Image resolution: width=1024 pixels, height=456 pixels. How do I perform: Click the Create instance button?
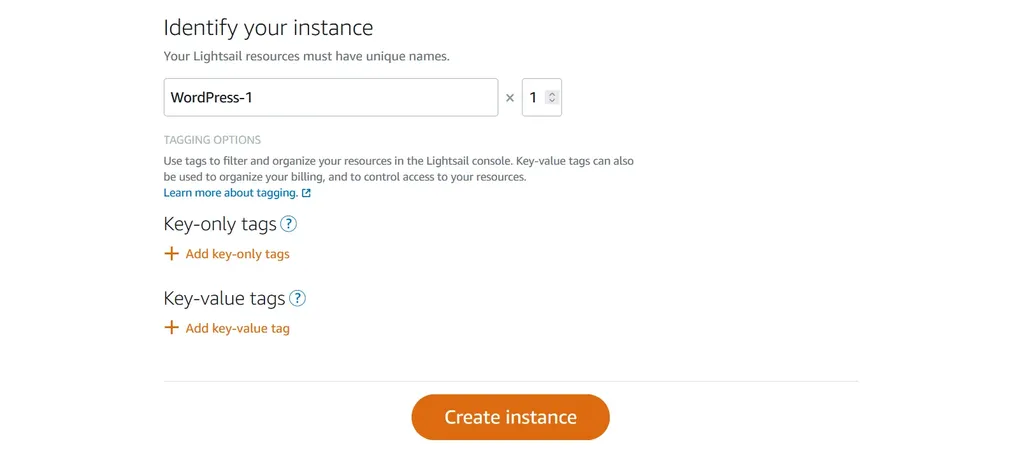[510, 417]
